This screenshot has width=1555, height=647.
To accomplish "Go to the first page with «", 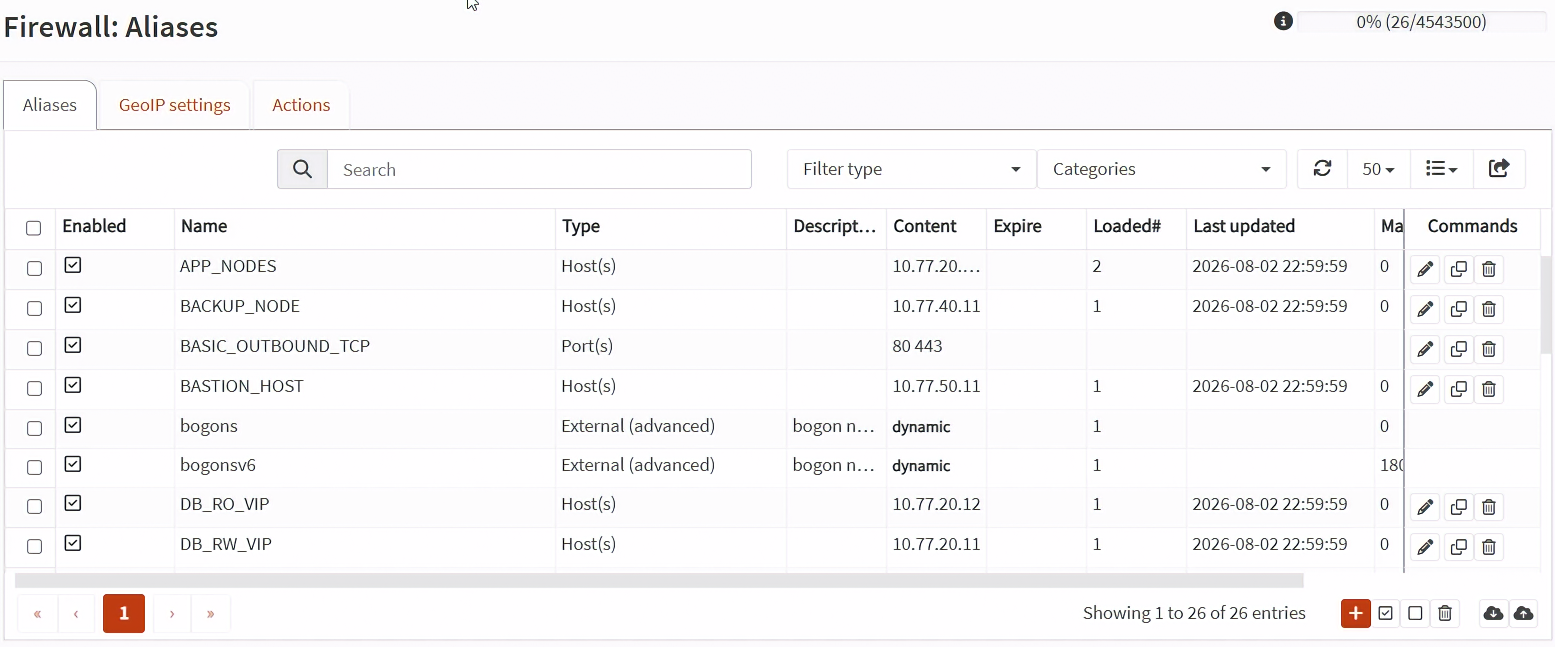I will tap(38, 613).
